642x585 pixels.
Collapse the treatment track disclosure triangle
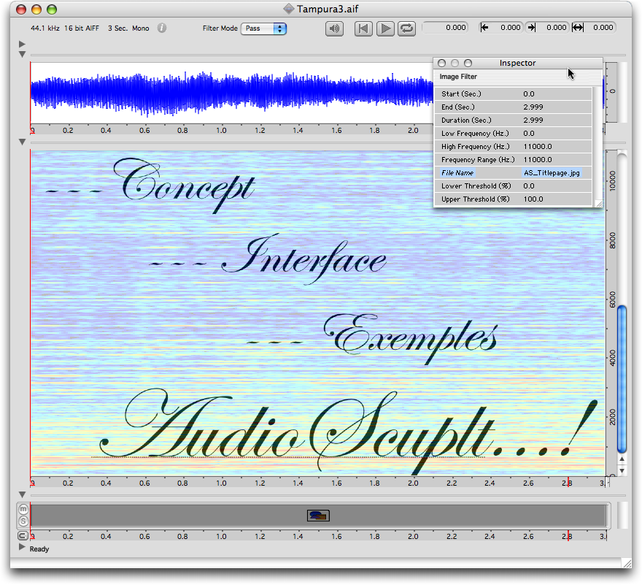[x=23, y=495]
